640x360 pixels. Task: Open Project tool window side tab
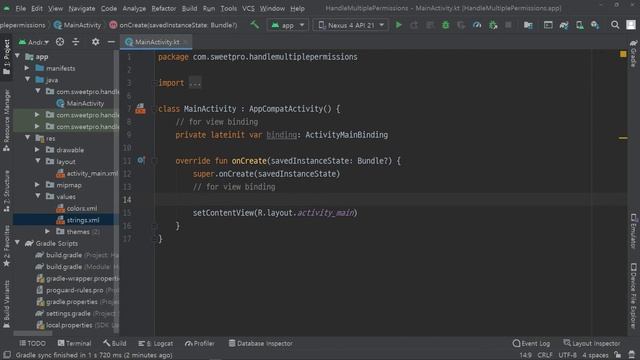point(7,57)
